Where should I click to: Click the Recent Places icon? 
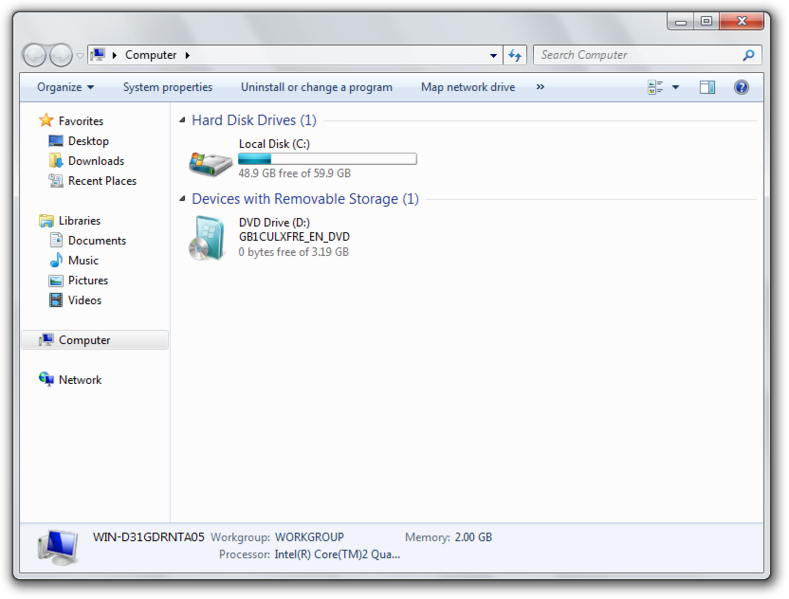pos(55,181)
